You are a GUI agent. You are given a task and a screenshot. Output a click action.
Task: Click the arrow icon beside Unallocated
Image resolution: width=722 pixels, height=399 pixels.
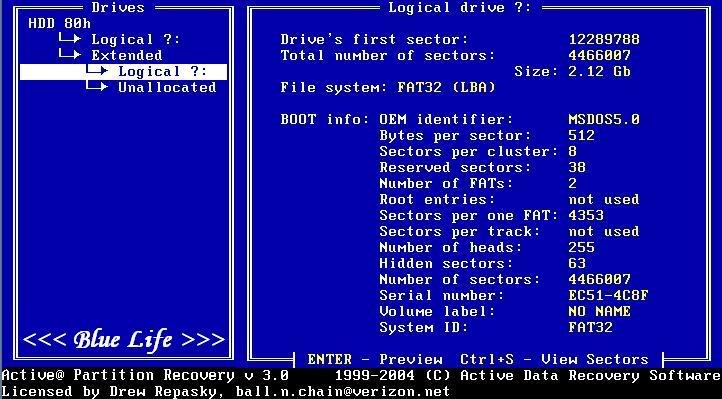(x=97, y=87)
